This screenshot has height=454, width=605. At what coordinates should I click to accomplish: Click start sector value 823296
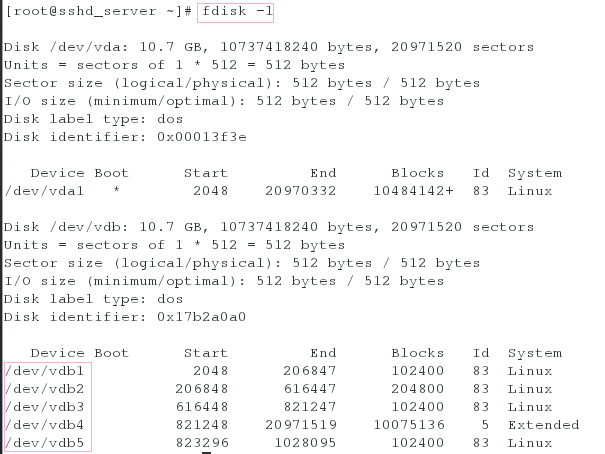(x=202, y=443)
